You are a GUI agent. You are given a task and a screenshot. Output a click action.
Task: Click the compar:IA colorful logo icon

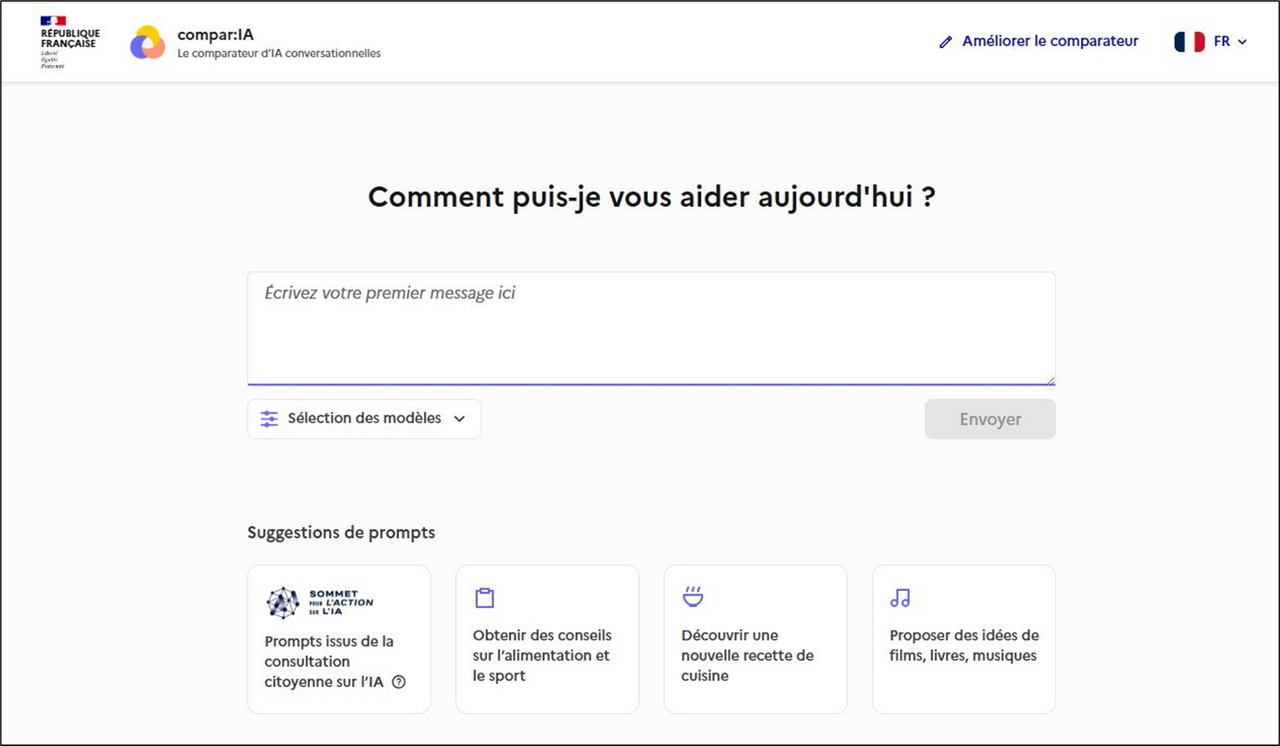[147, 42]
